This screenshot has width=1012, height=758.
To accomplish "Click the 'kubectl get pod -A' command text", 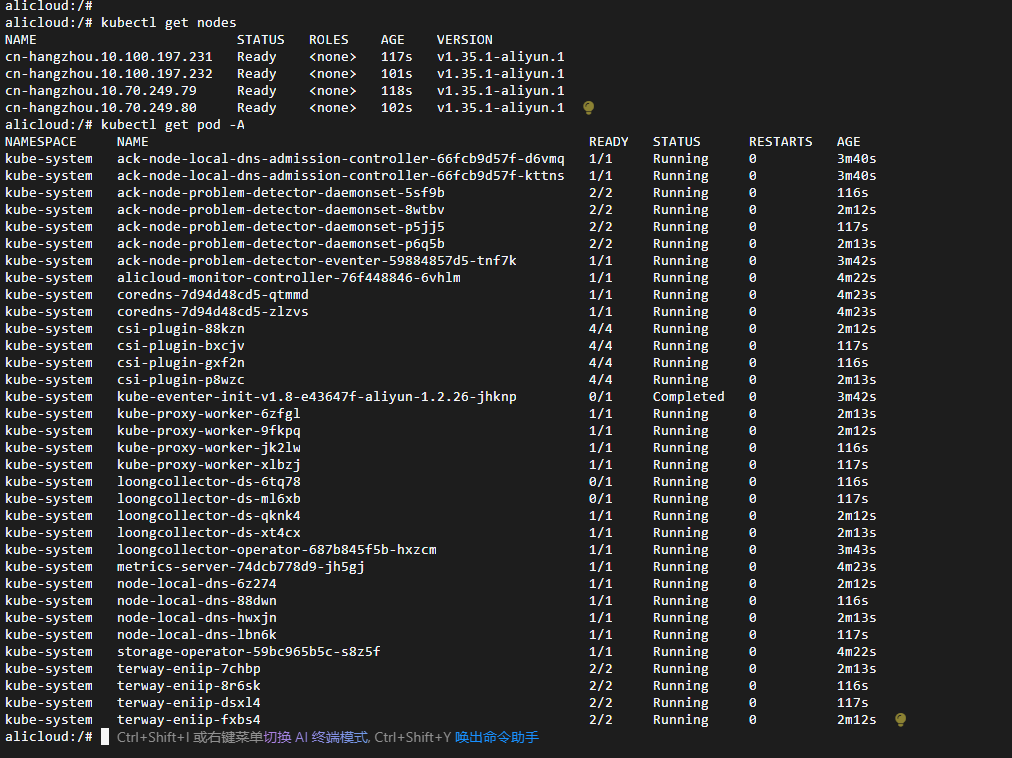I will click(172, 125).
